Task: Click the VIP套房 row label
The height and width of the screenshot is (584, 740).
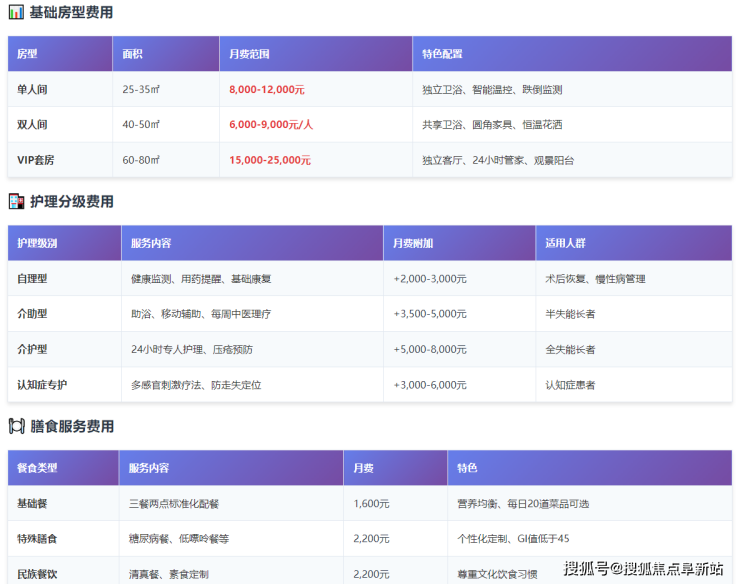Action: [x=36, y=160]
